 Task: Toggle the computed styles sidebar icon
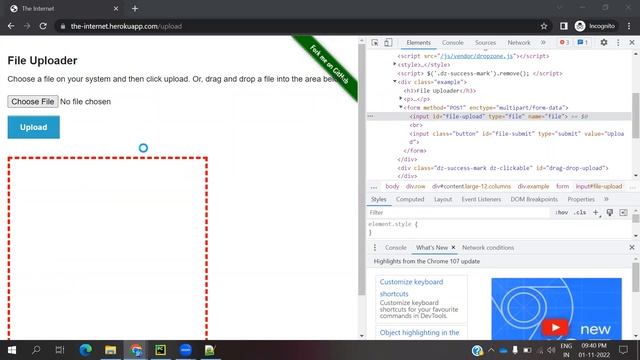[623, 212]
